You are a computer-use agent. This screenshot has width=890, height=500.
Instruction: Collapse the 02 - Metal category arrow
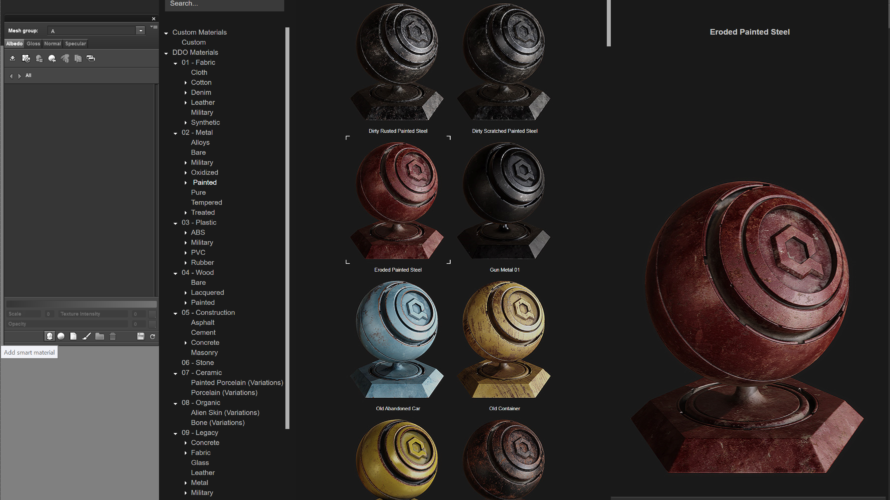click(x=175, y=133)
